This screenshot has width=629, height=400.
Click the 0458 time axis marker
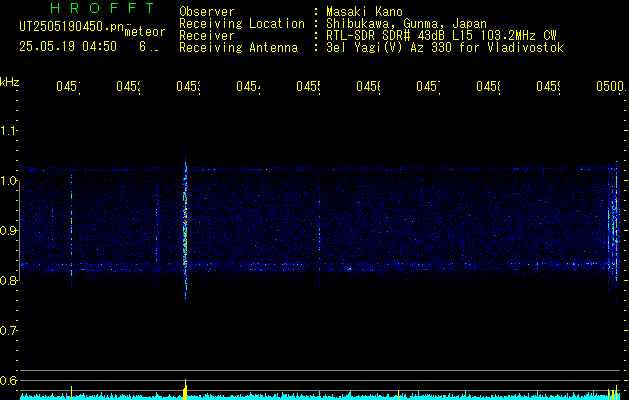pos(488,86)
